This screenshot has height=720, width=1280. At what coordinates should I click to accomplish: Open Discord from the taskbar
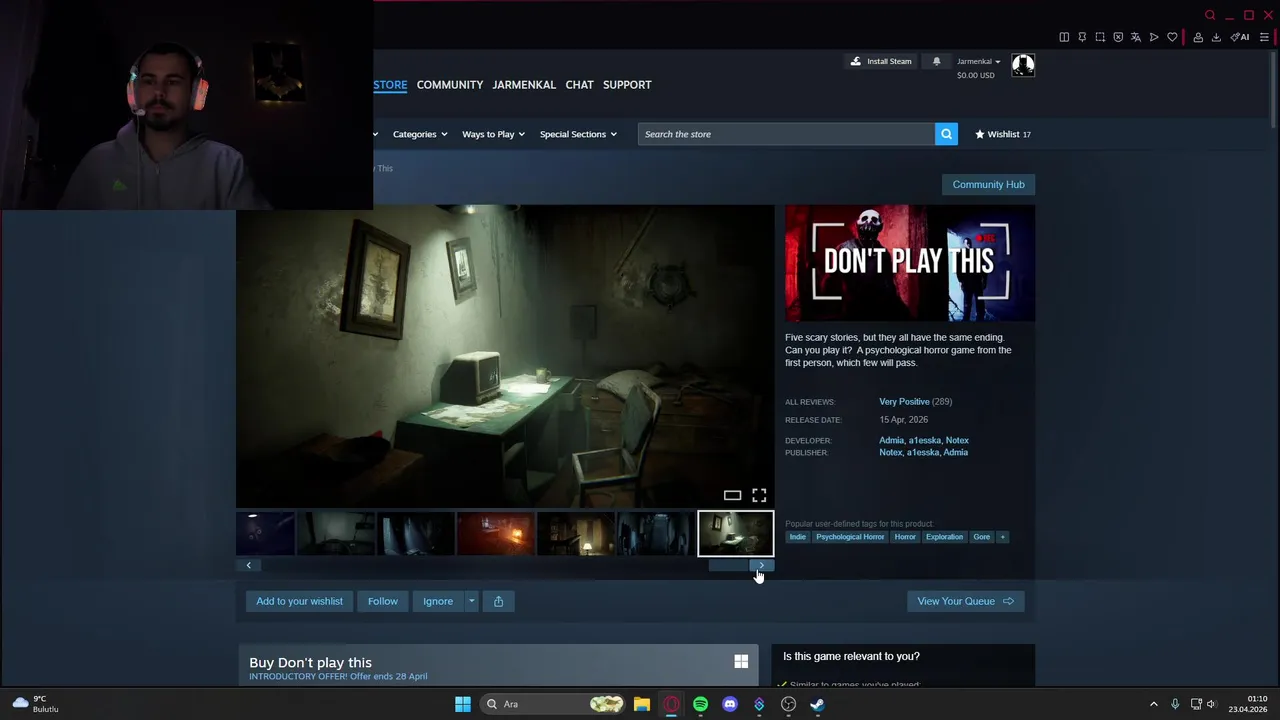click(x=730, y=704)
